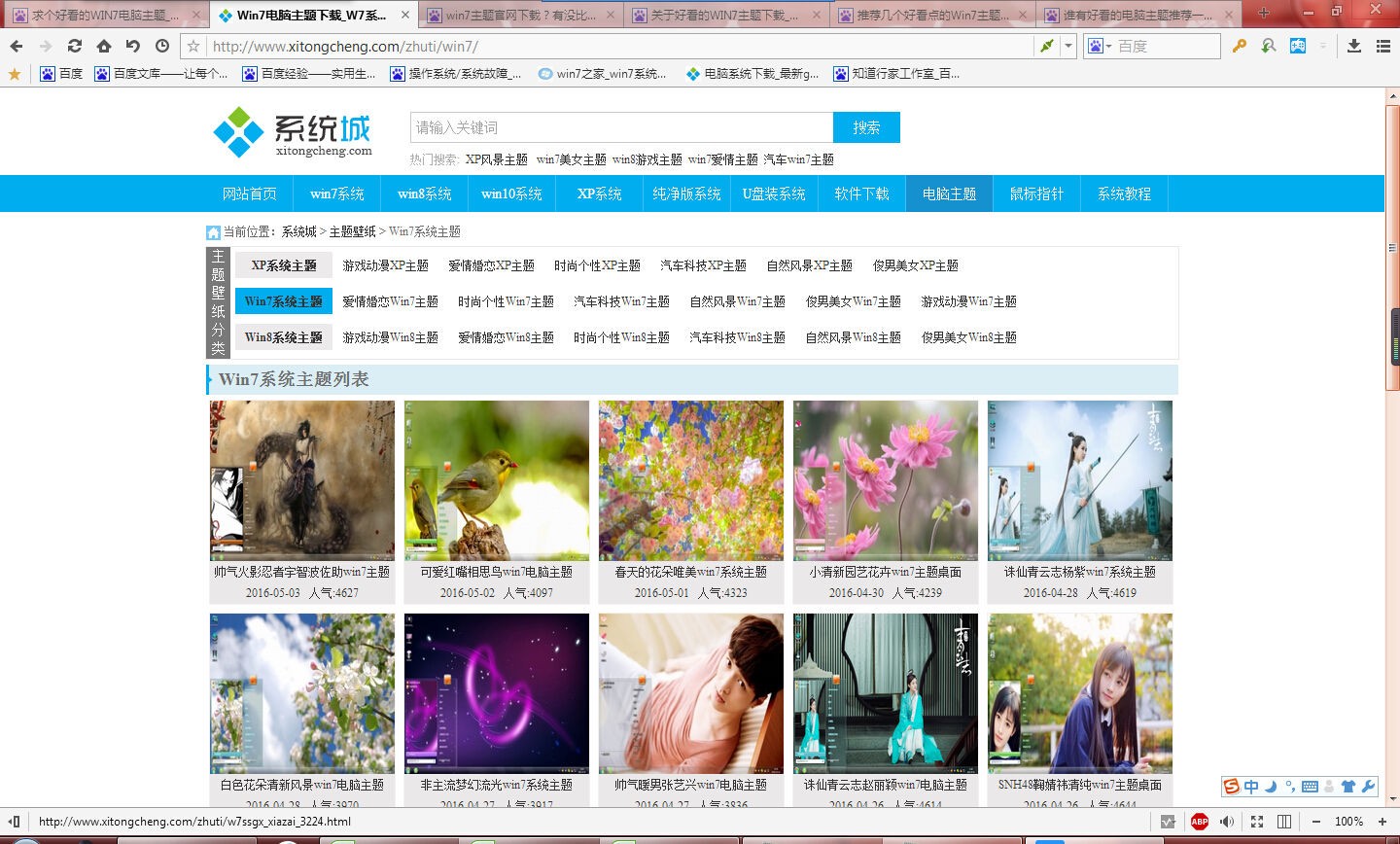The image size is (1400, 844).
Task: Open the win7系统 navigation menu item
Action: (337, 193)
